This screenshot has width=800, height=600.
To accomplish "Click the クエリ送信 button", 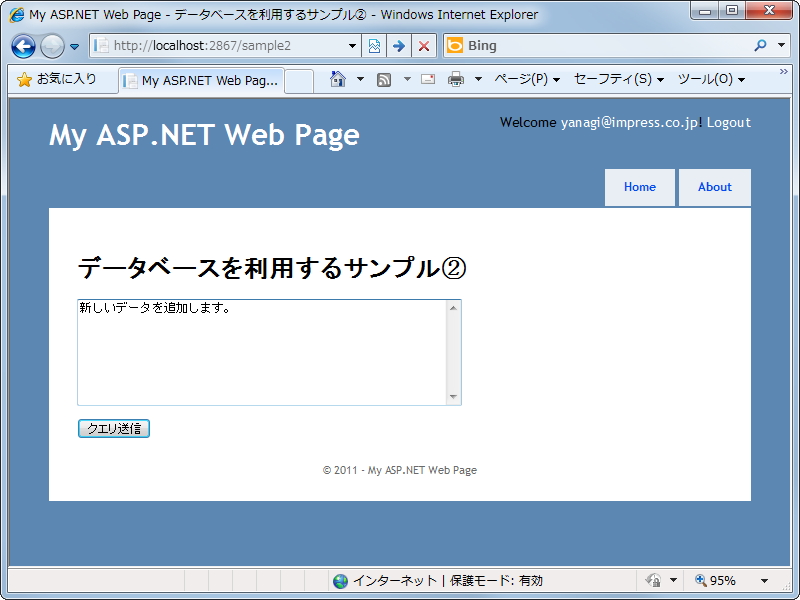I will (x=113, y=428).
